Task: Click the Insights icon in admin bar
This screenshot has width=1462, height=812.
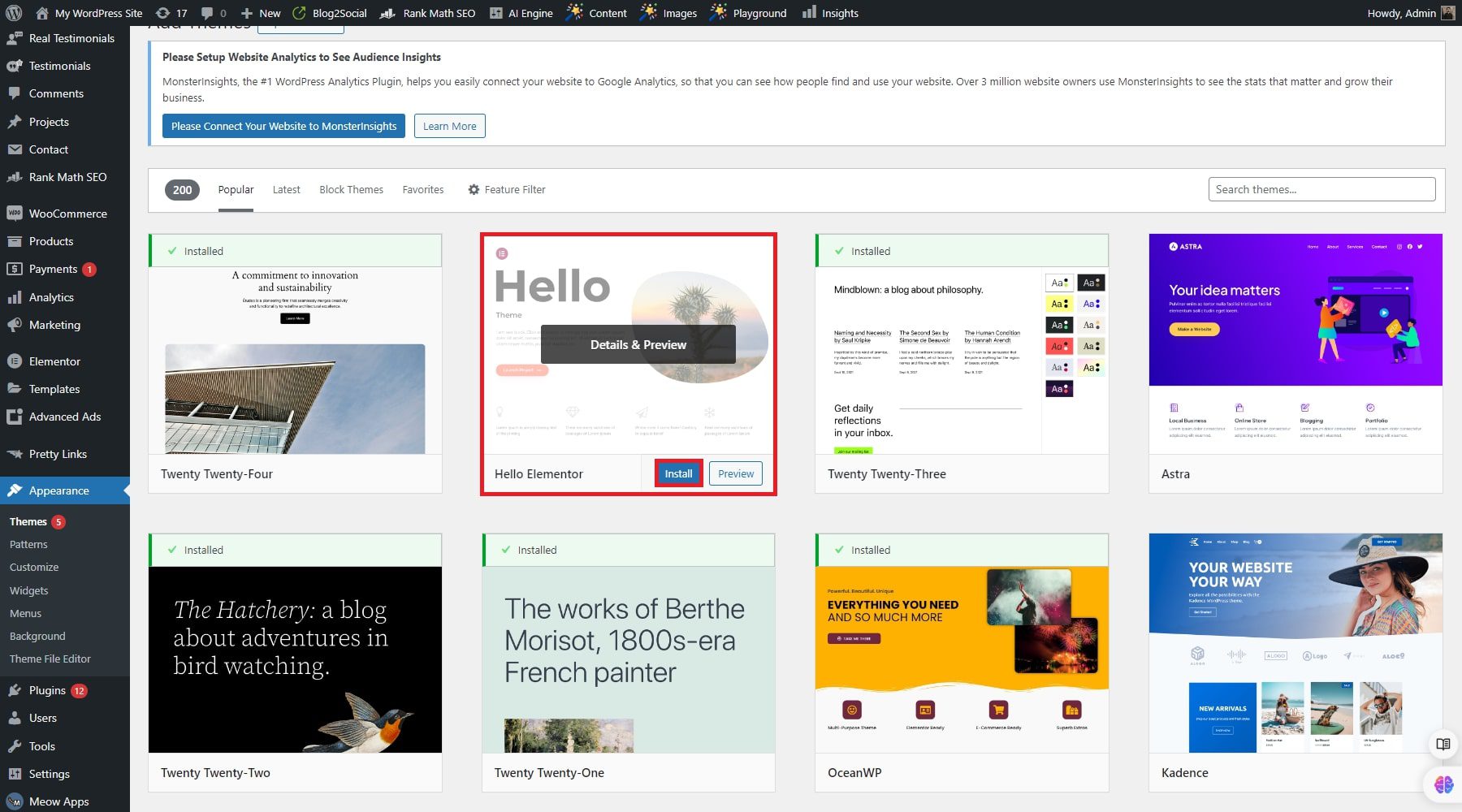Action: pos(830,12)
